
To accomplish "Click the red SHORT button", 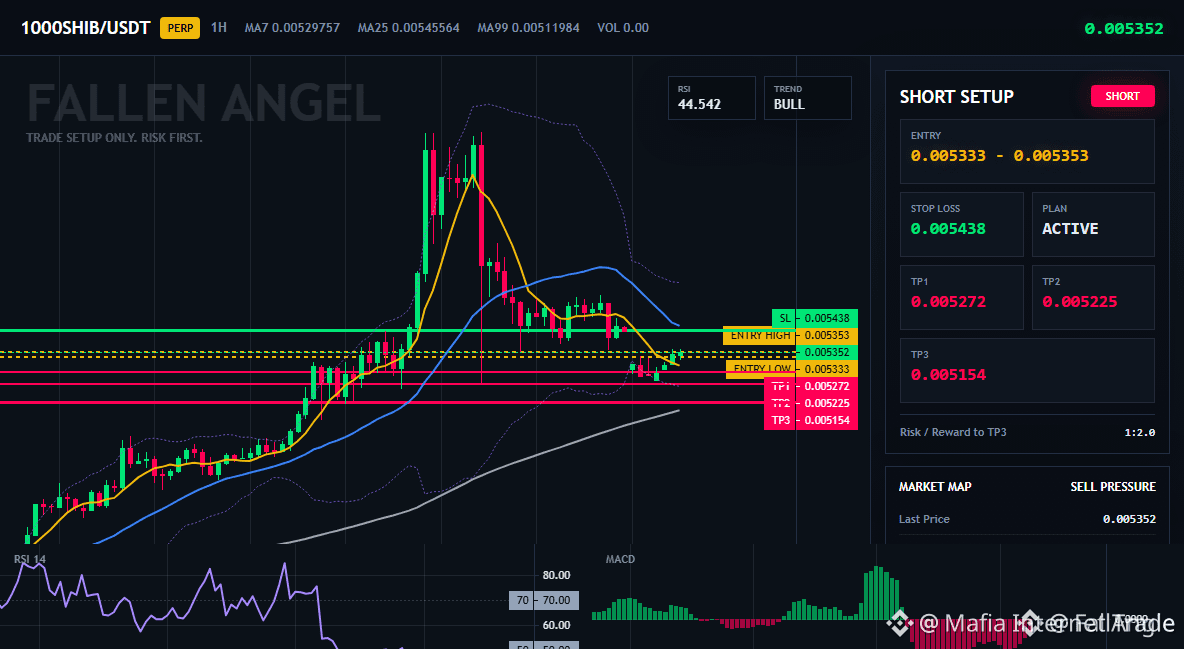I will (1122, 96).
